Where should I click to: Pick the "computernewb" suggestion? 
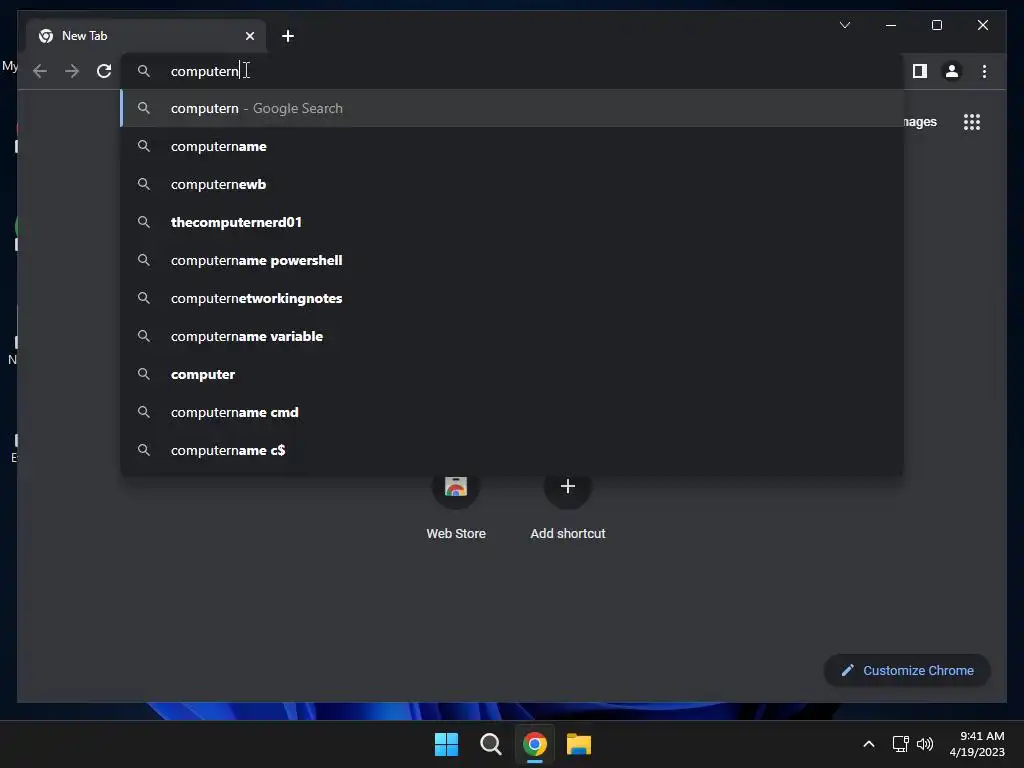pos(512,184)
